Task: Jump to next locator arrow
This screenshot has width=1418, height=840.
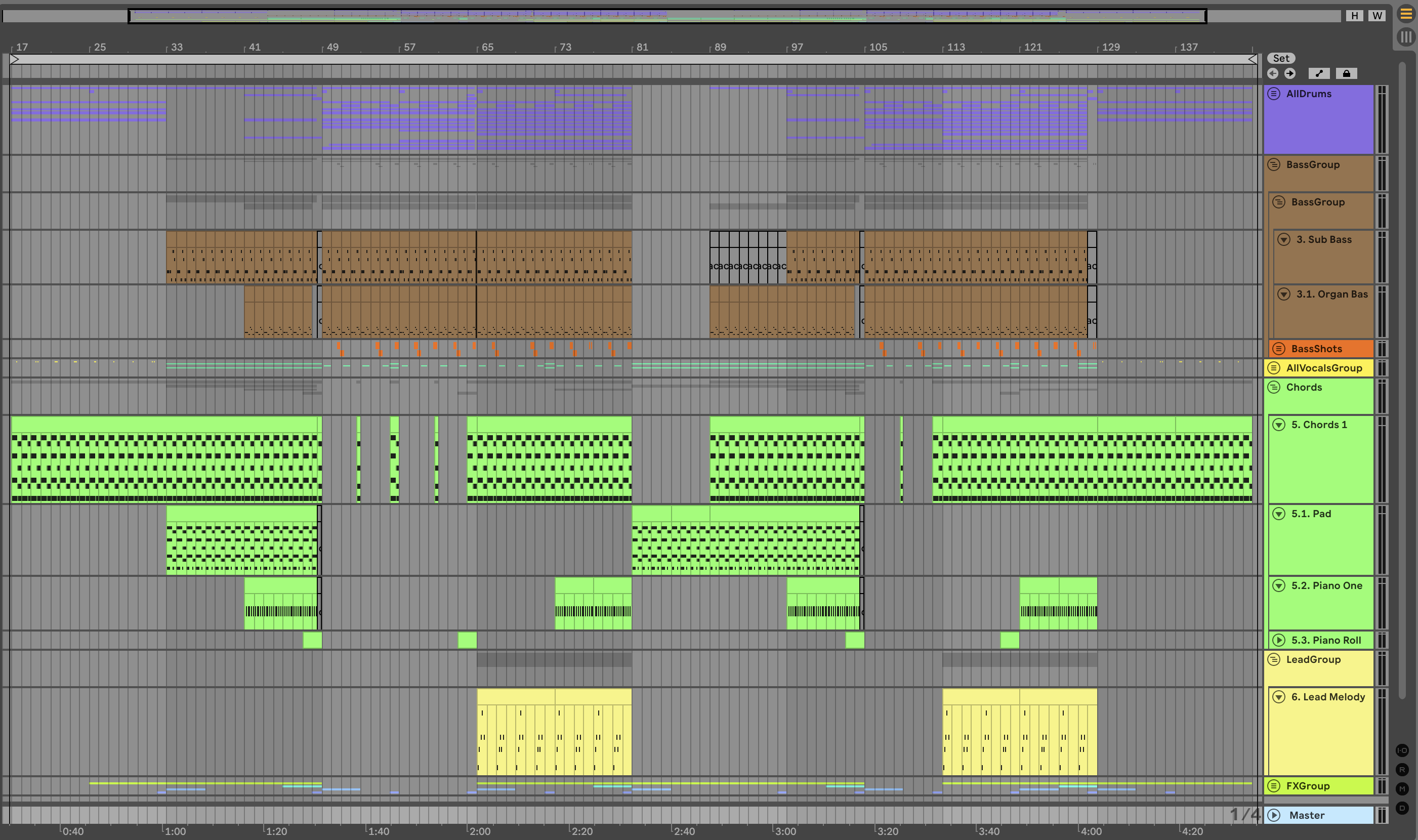Action: pos(1289,73)
